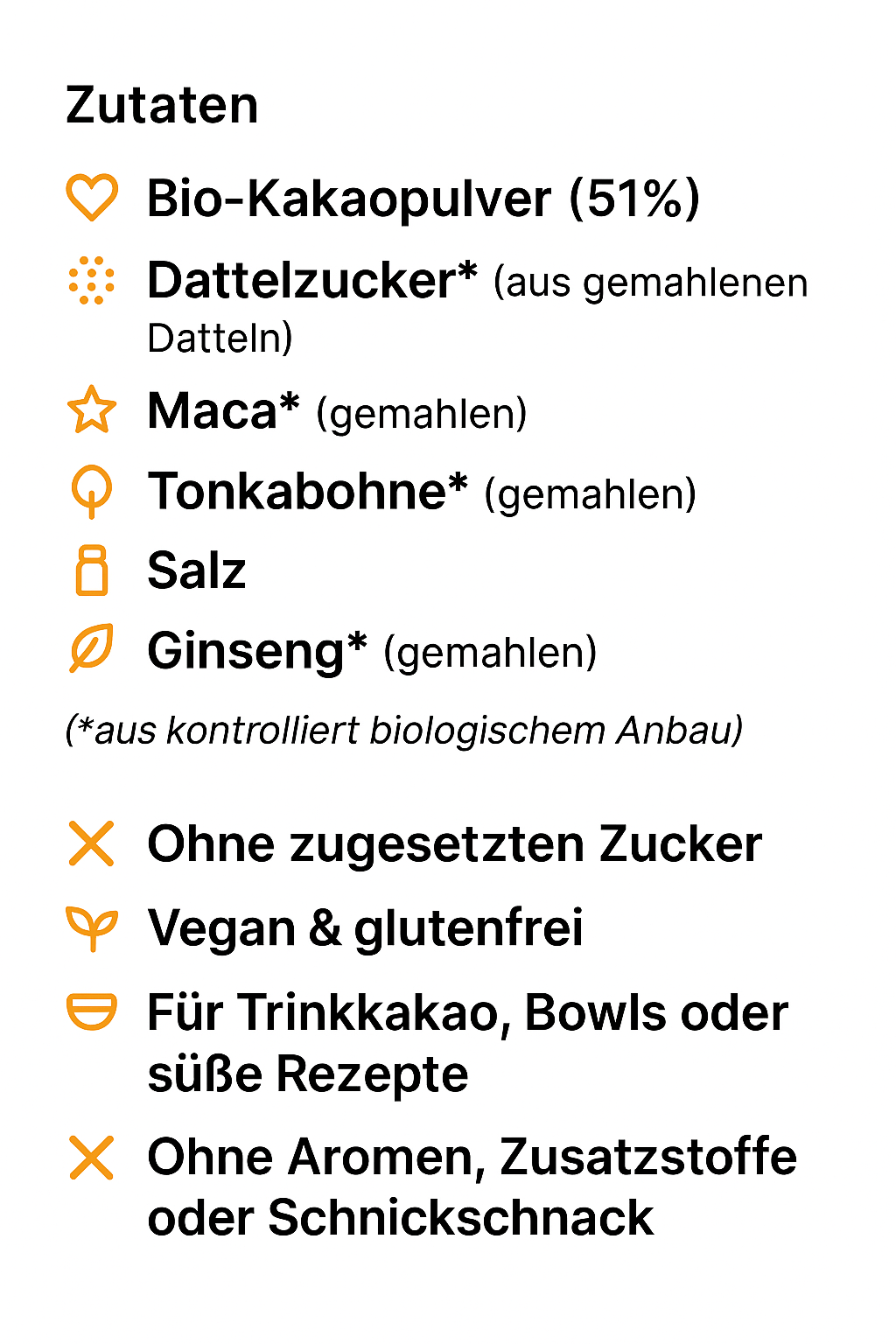The height and width of the screenshot is (1344, 896).
Task: Click the sprout icon beside Vegan & glutenfrei
Action: [x=92, y=928]
